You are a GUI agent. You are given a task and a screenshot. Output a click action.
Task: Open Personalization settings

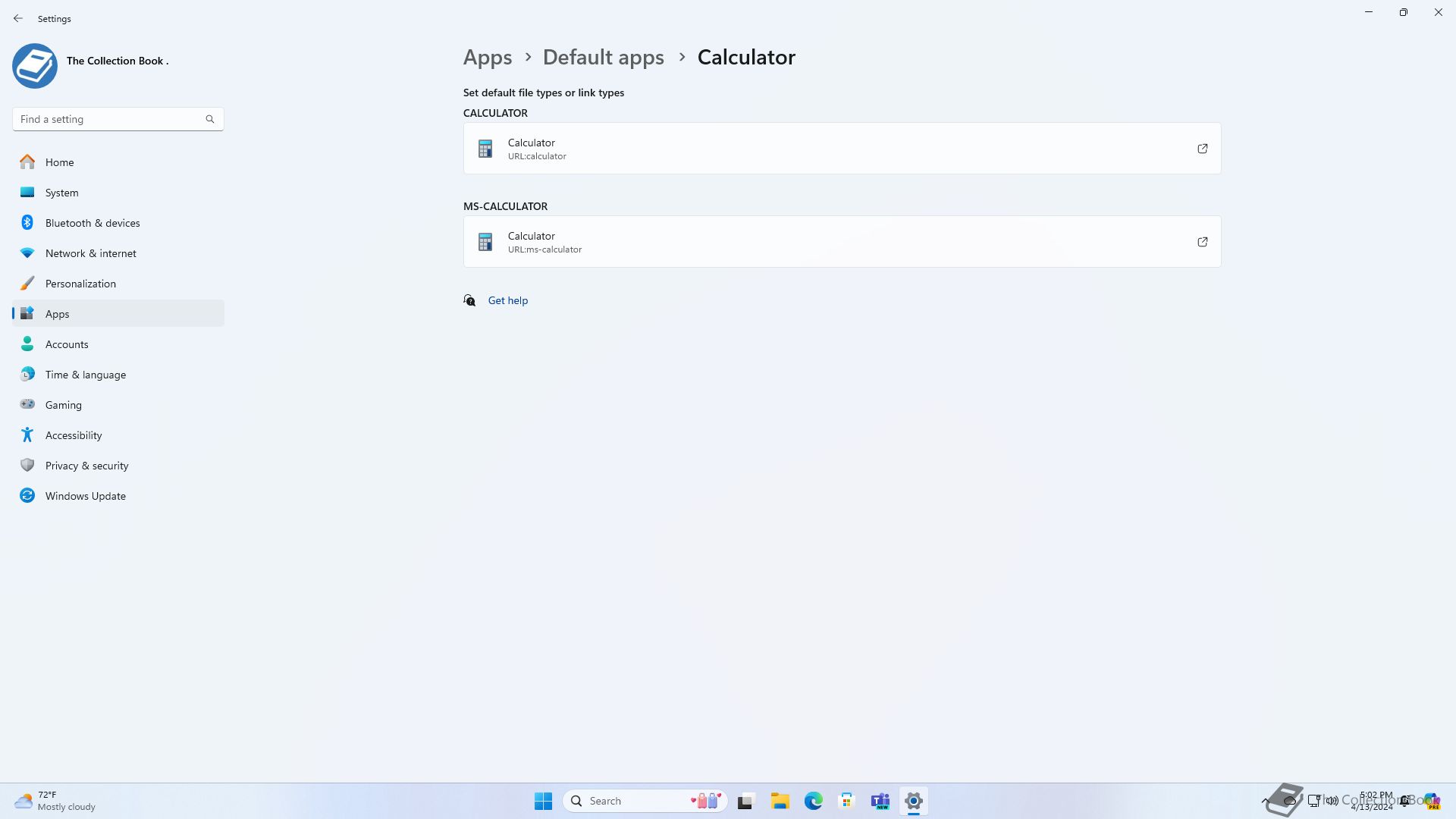point(118,284)
